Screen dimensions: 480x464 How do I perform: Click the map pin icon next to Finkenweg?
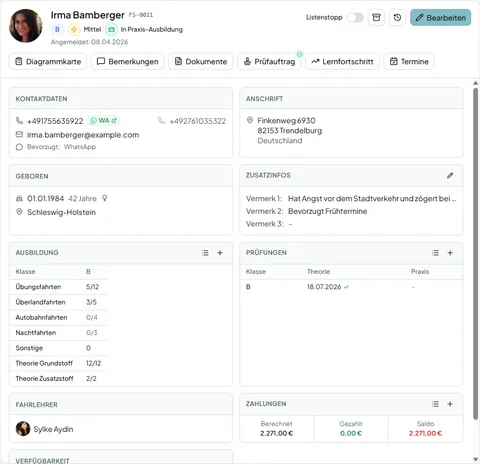click(x=250, y=120)
